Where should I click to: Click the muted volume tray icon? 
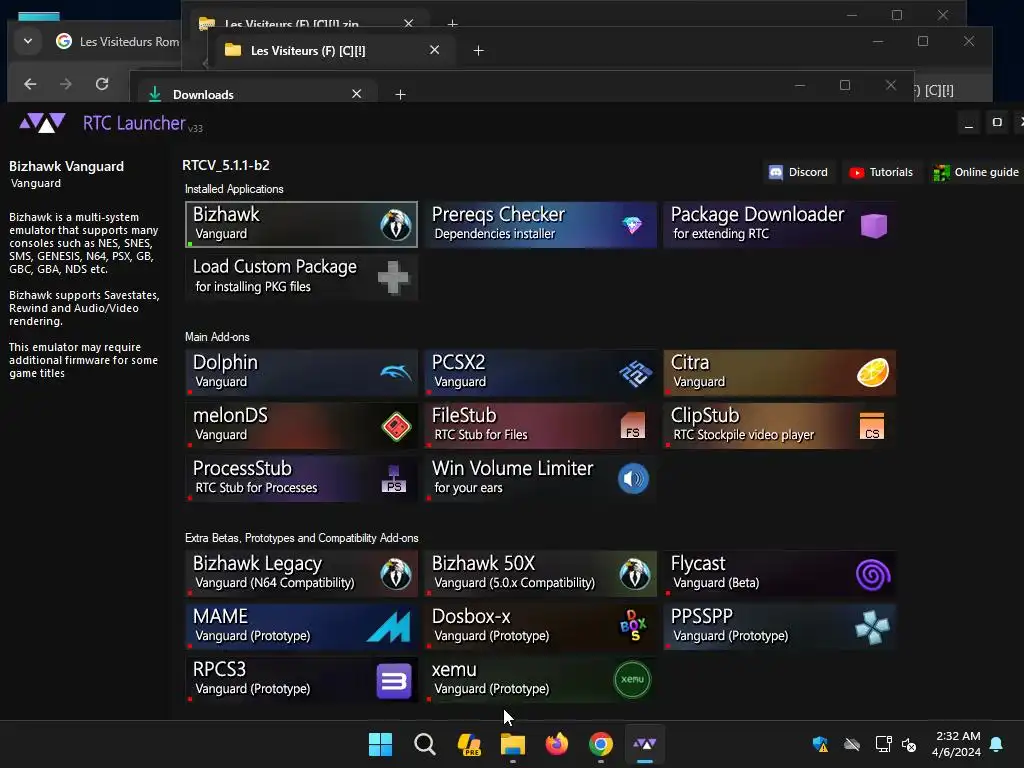coord(909,744)
